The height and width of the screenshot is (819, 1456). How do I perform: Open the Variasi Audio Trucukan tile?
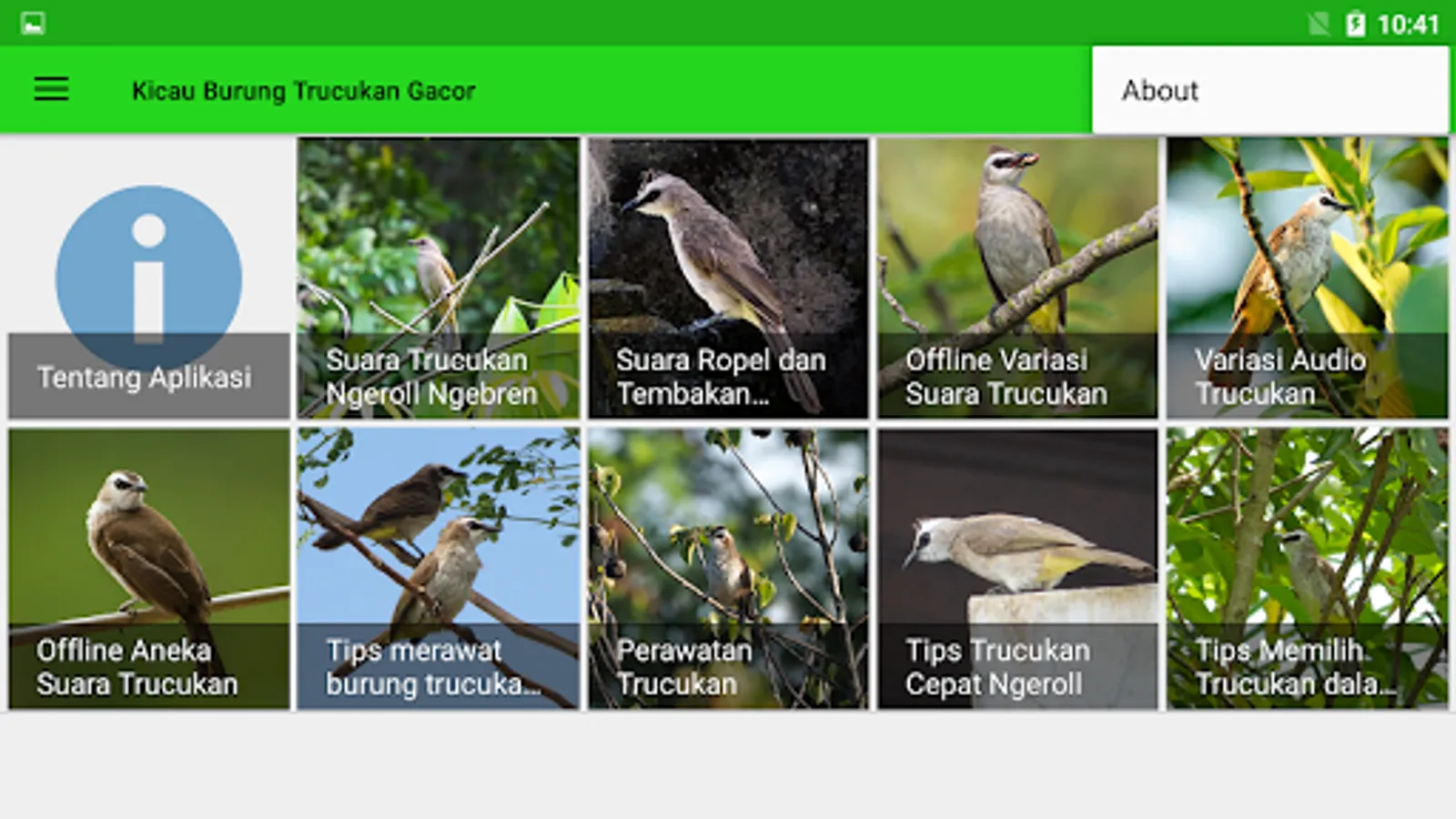[1307, 278]
